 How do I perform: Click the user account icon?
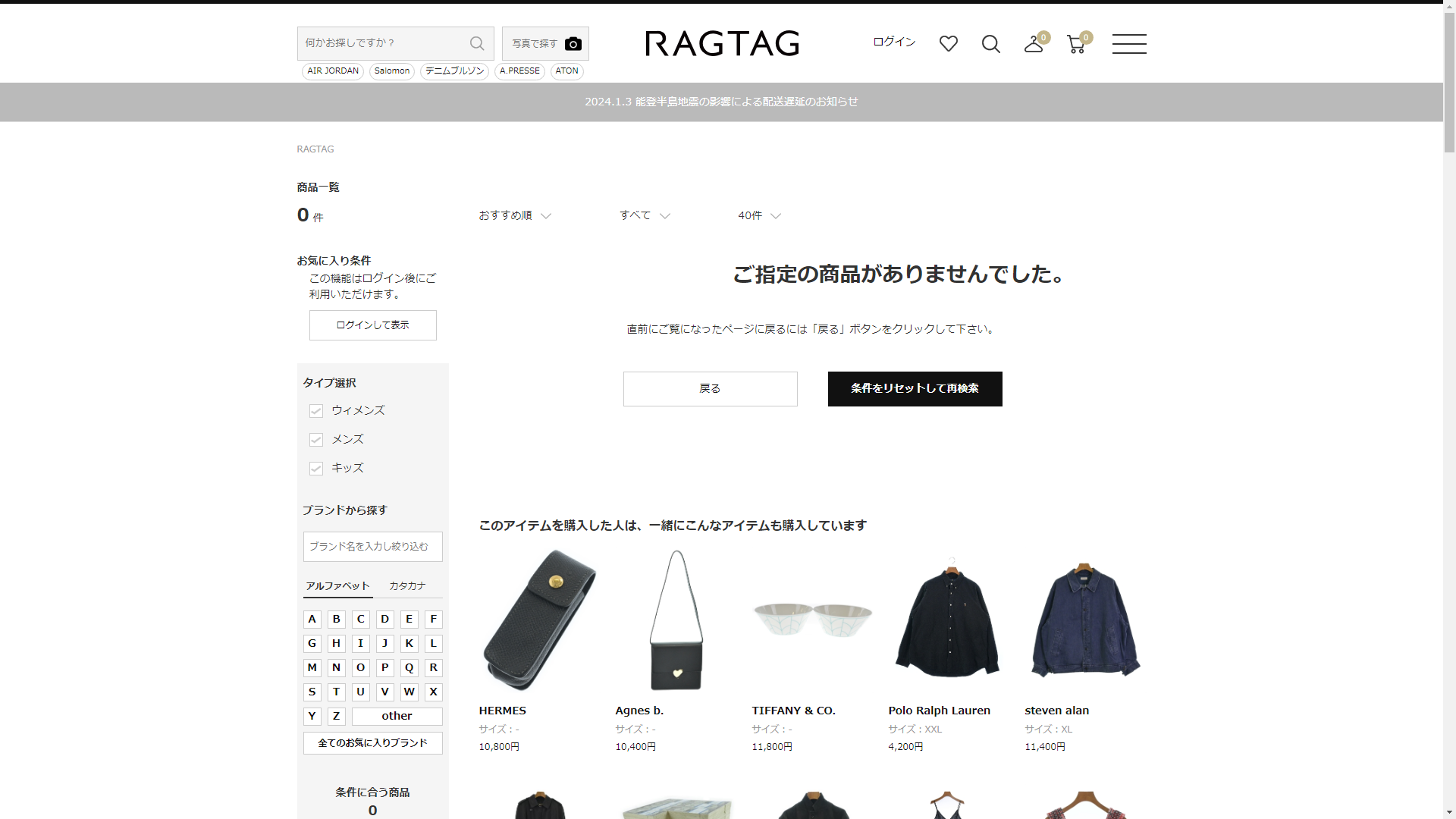pyautogui.click(x=1033, y=44)
